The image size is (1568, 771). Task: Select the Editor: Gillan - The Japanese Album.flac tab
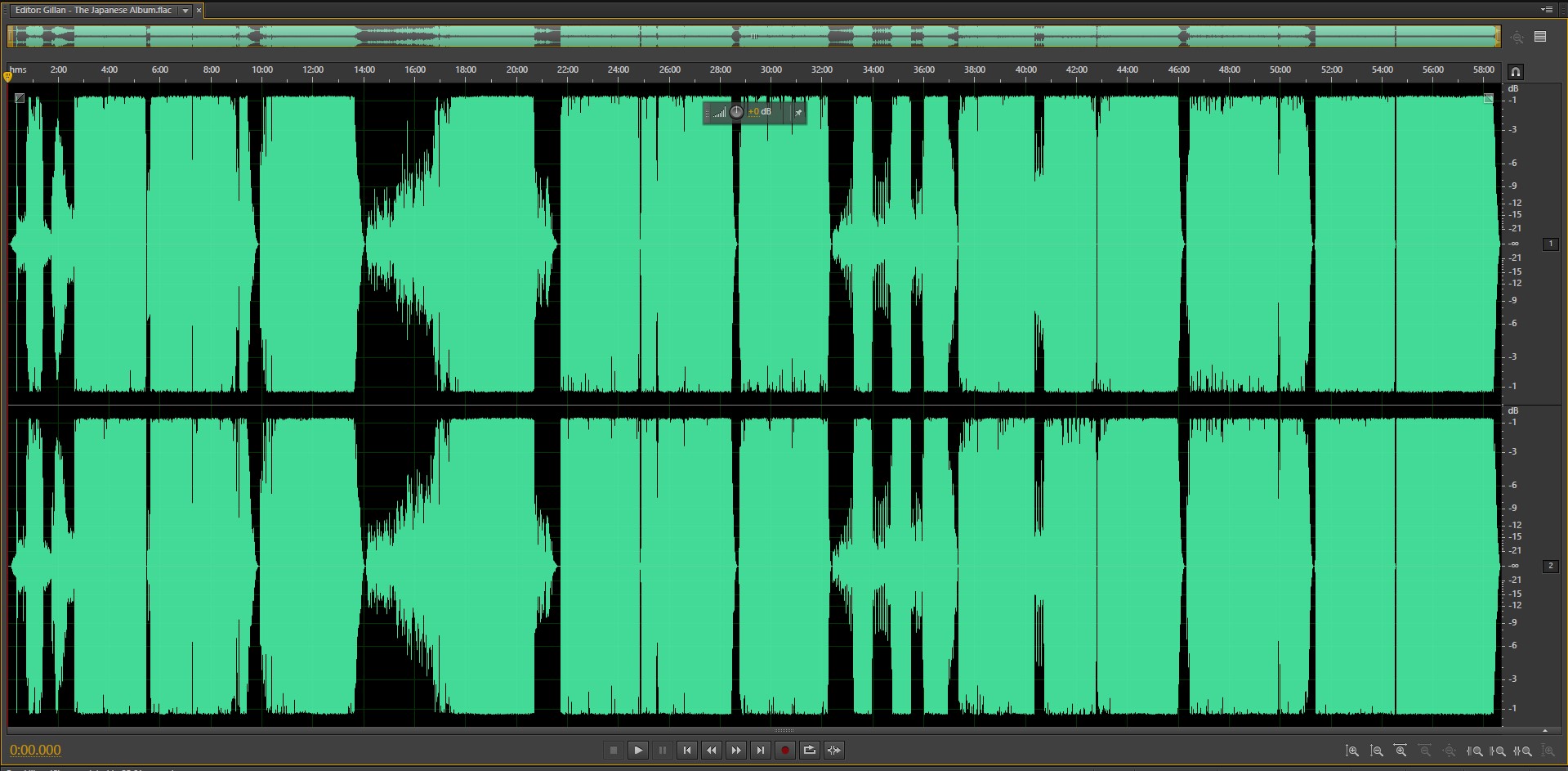(93, 11)
